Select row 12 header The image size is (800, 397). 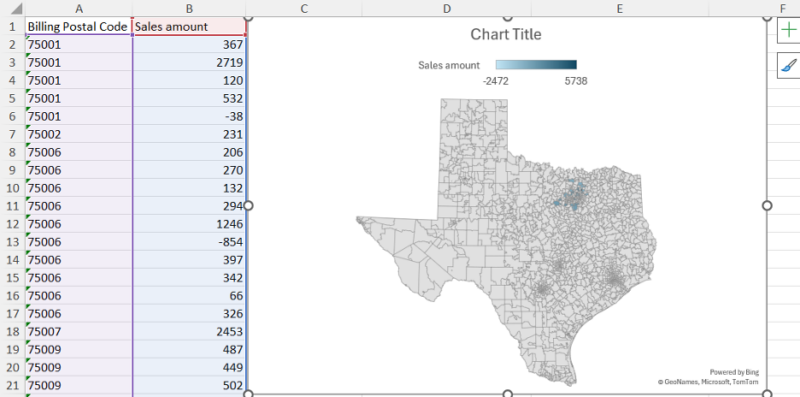[12, 224]
